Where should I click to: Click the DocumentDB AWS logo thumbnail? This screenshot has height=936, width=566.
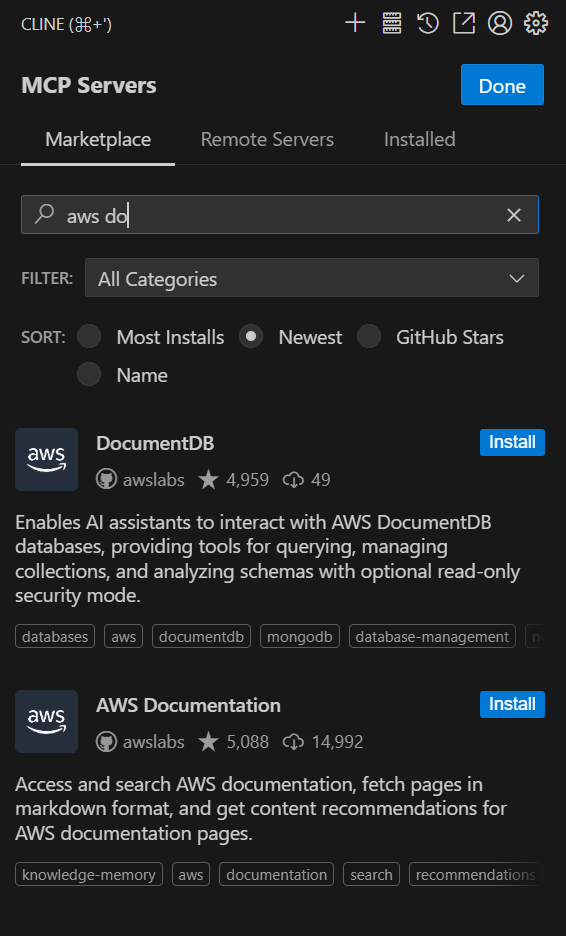[47, 459]
